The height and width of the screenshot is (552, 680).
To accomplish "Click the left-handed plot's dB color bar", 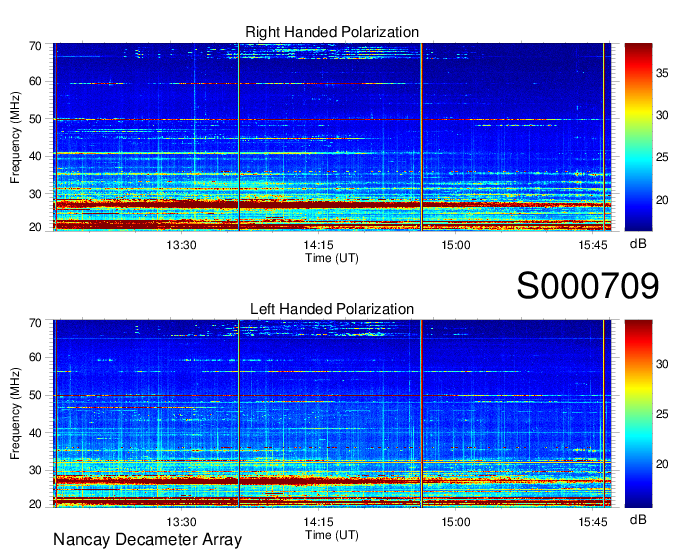I will (x=638, y=414).
